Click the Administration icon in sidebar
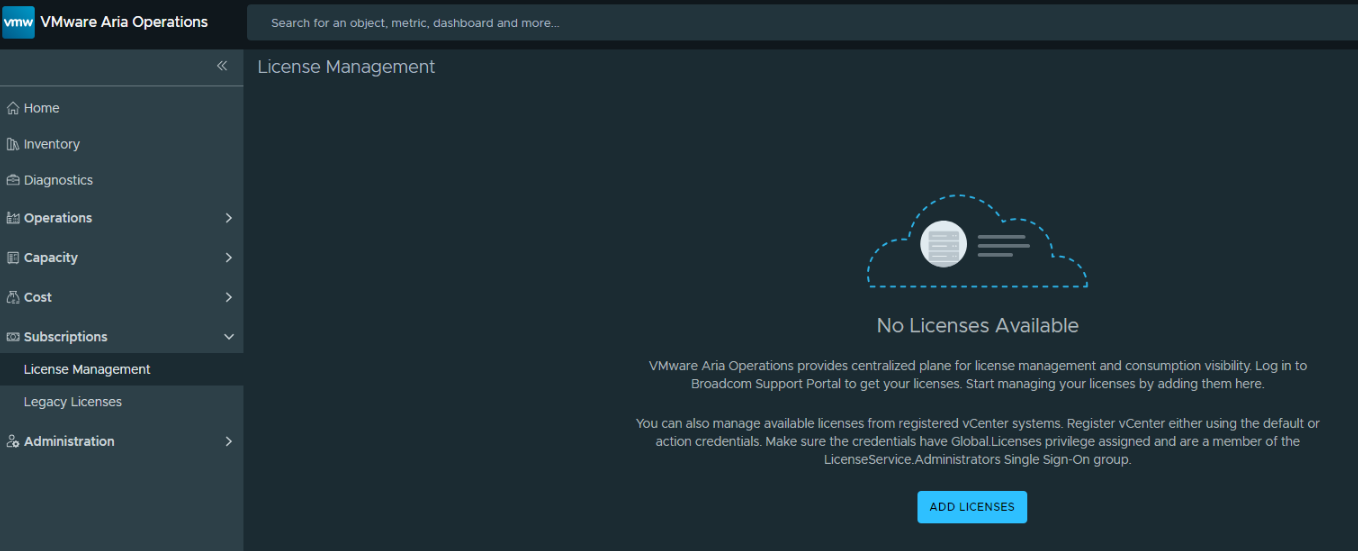This screenshot has height=551, width=1358. [x=13, y=441]
